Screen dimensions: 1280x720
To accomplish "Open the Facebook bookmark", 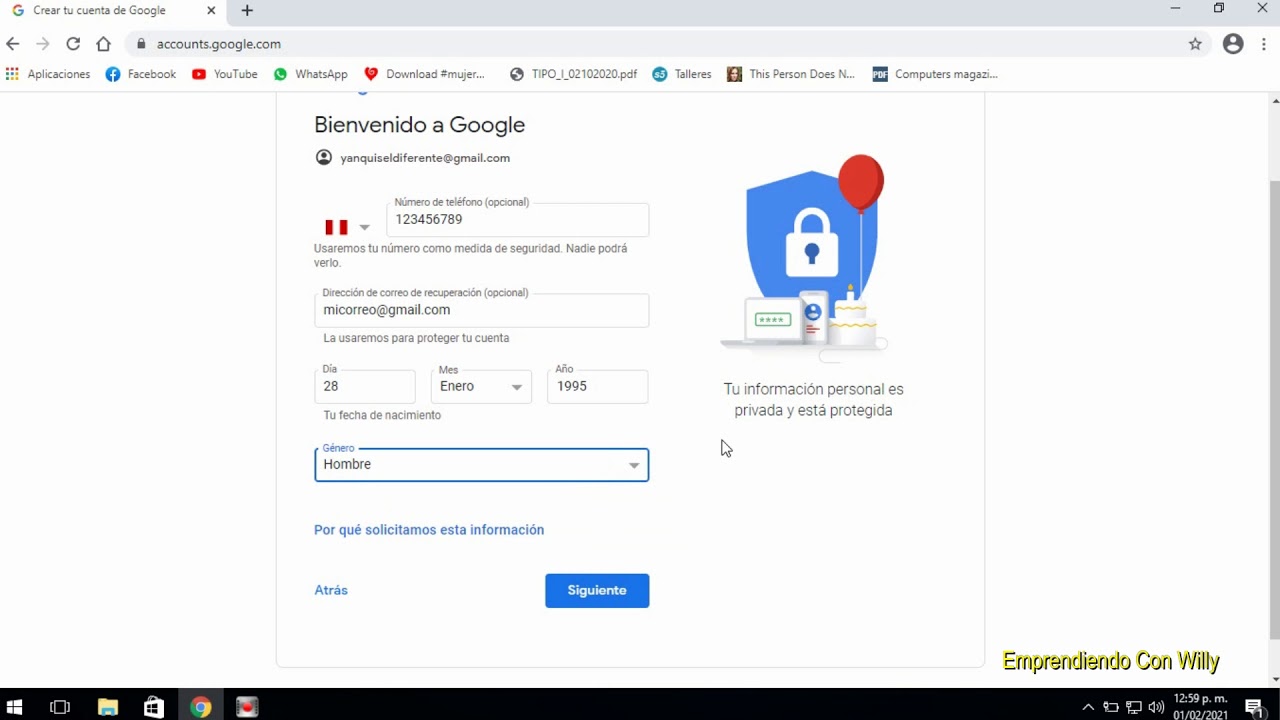I will tap(141, 74).
